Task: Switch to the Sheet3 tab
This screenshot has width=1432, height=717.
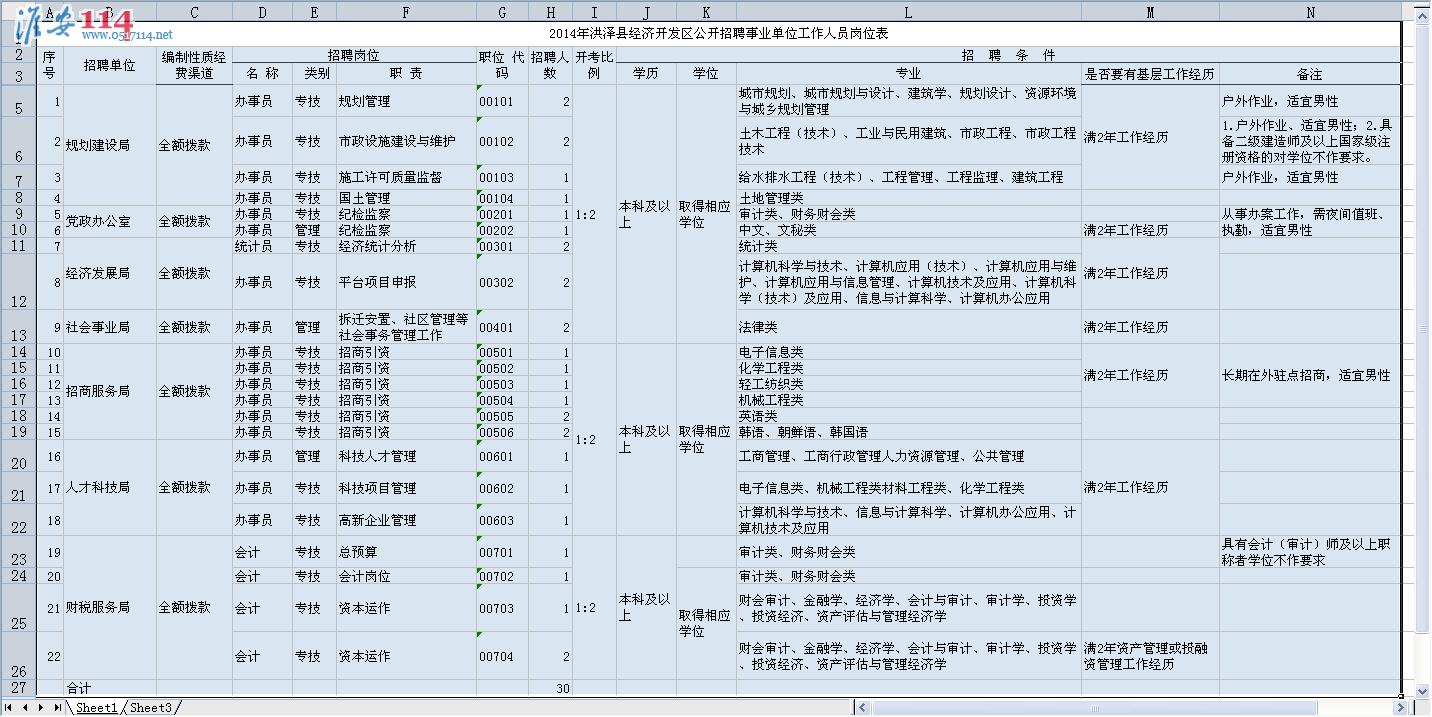Action: (x=150, y=707)
